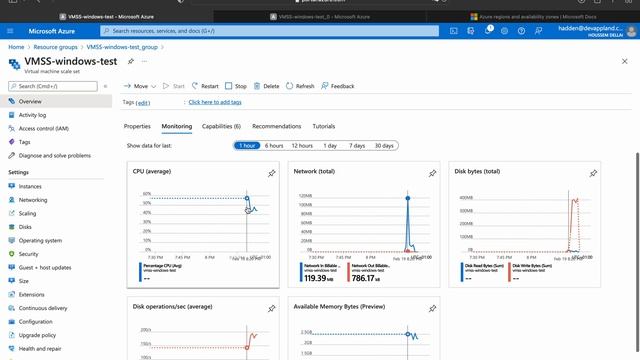Select Overview in the sidebar

(56, 101)
